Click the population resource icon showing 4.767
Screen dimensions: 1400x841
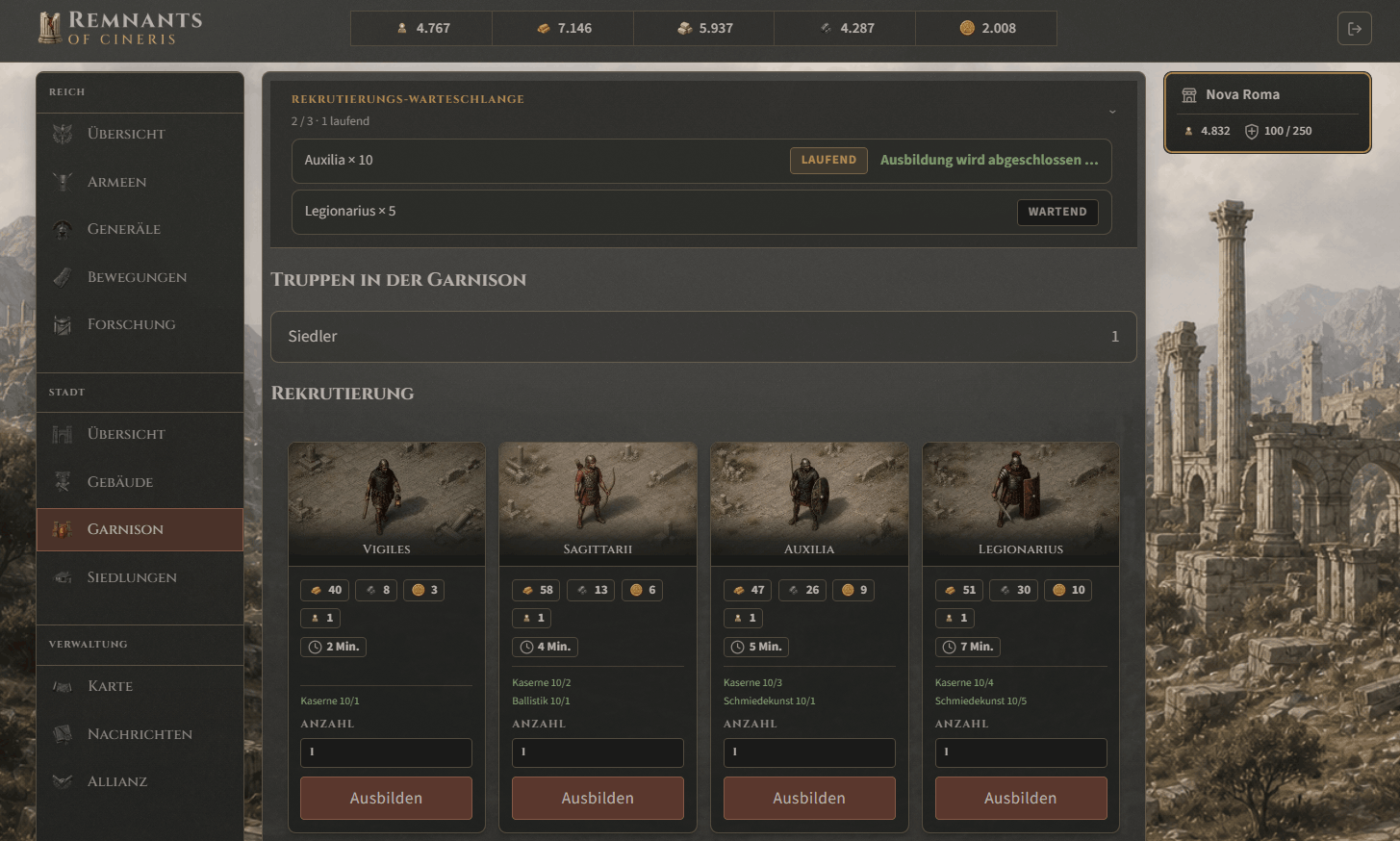click(402, 29)
